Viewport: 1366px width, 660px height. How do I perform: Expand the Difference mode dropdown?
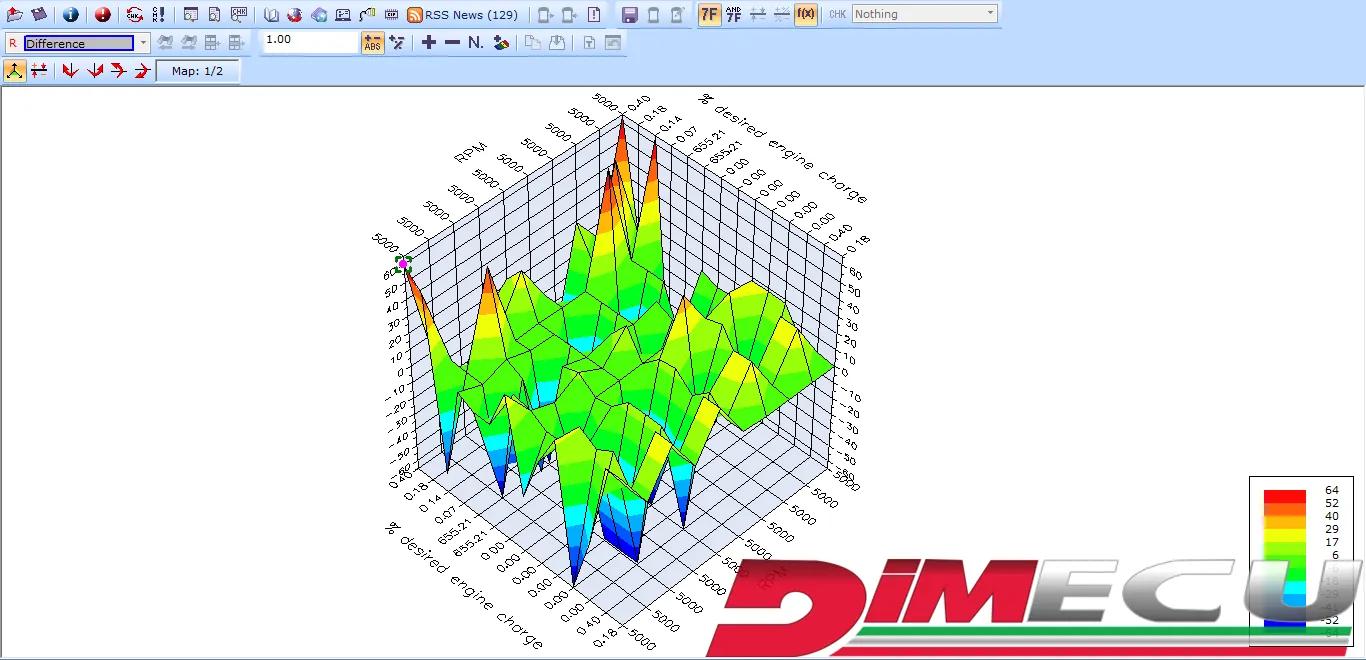click(x=144, y=43)
